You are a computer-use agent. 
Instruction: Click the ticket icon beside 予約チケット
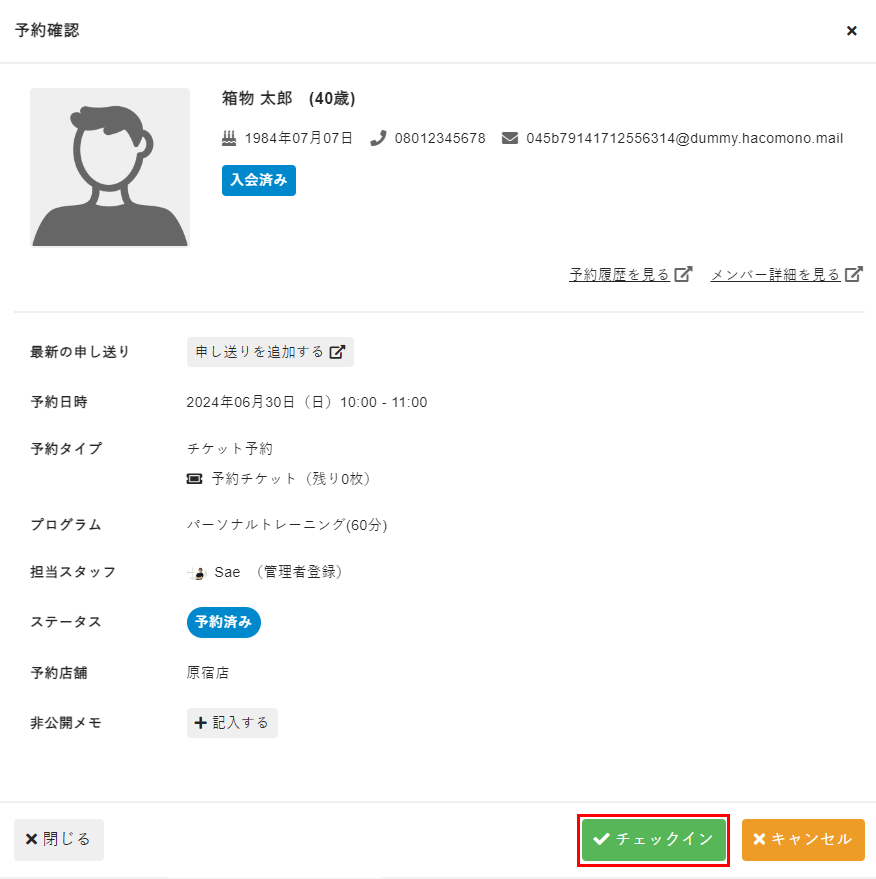(x=195, y=479)
